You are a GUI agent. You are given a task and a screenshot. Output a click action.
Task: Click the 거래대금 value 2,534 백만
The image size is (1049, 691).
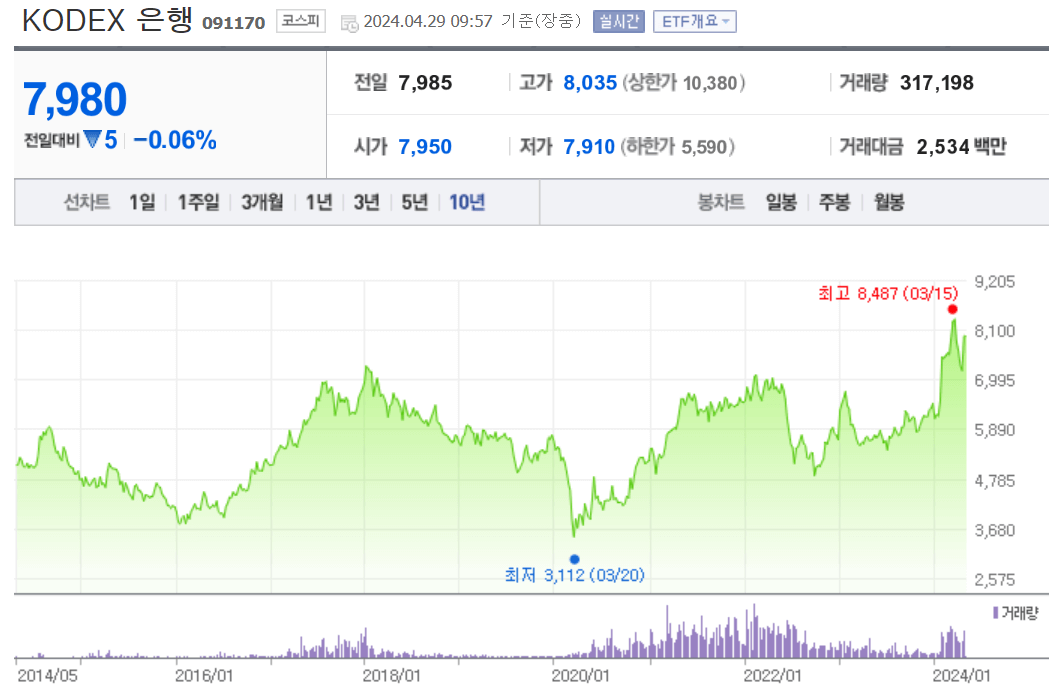click(961, 146)
